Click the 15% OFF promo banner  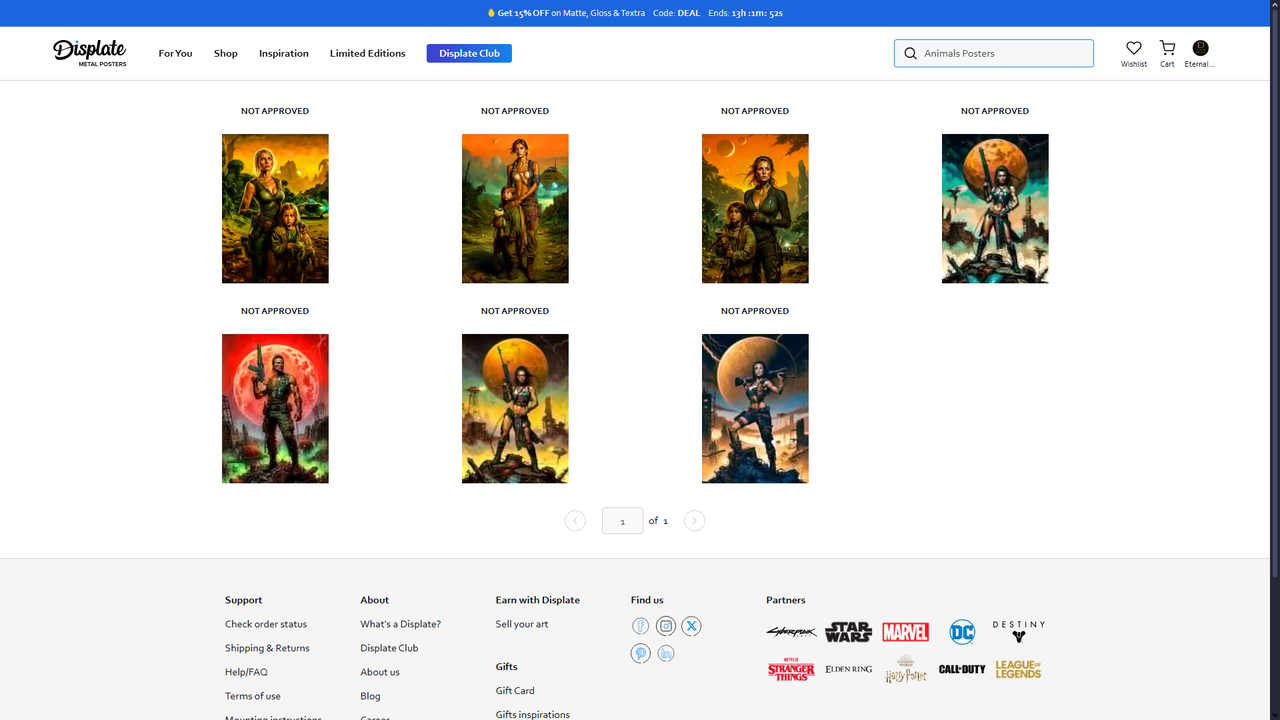(635, 13)
